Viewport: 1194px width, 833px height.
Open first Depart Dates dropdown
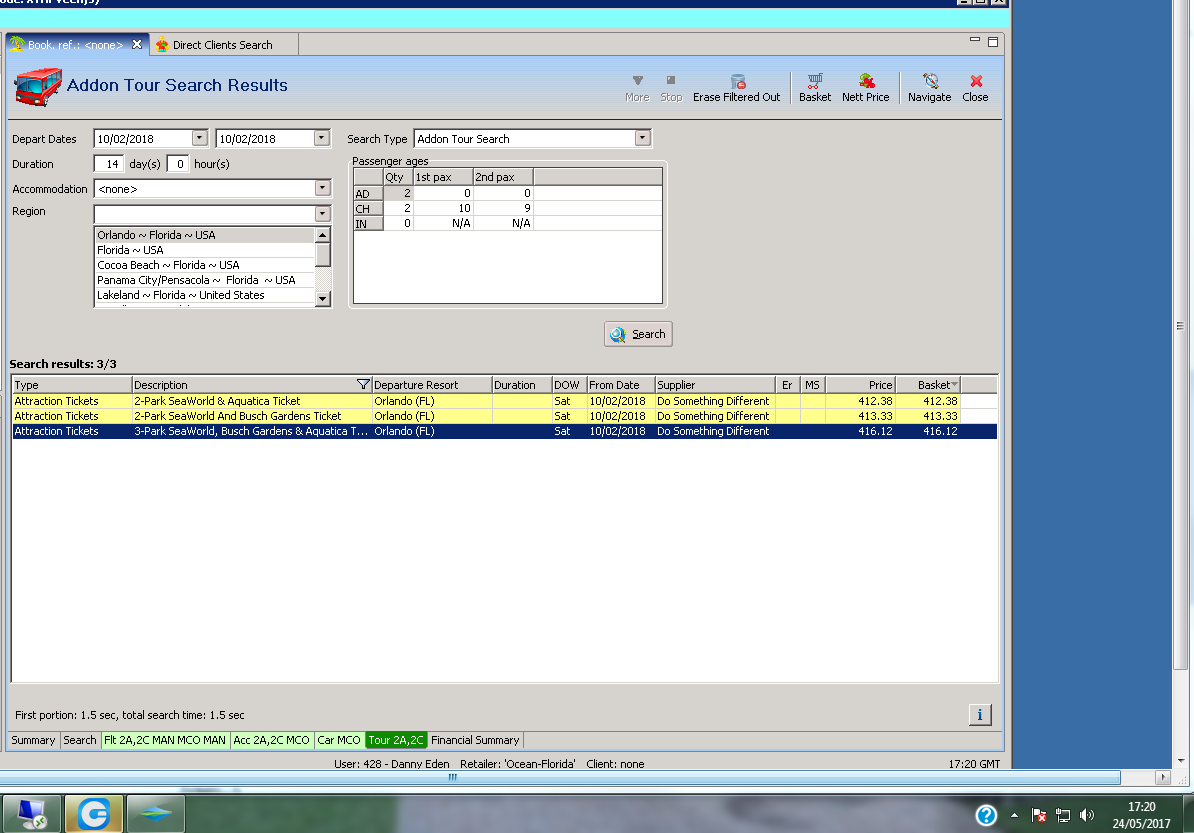[x=200, y=138]
